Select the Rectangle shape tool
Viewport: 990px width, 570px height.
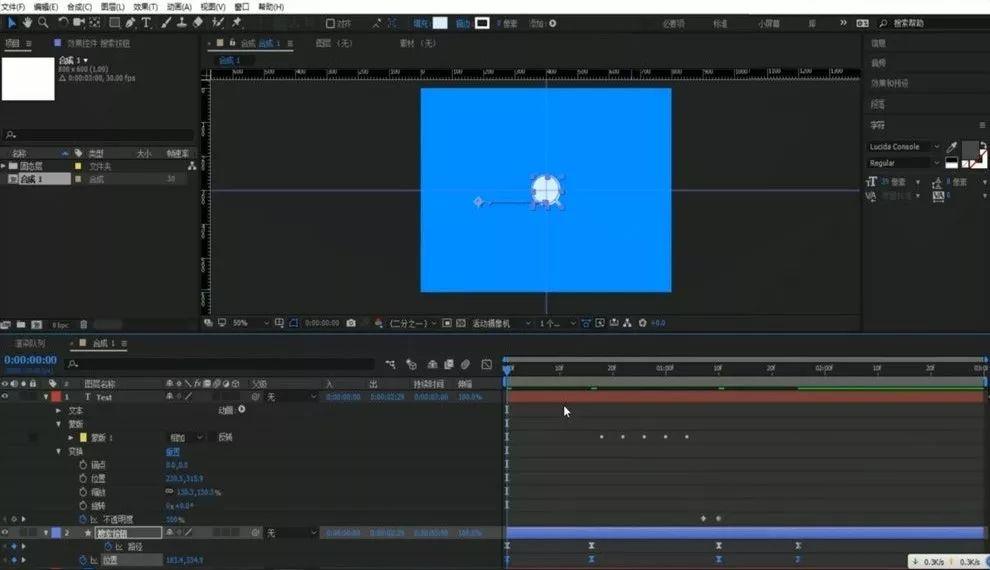tap(114, 23)
